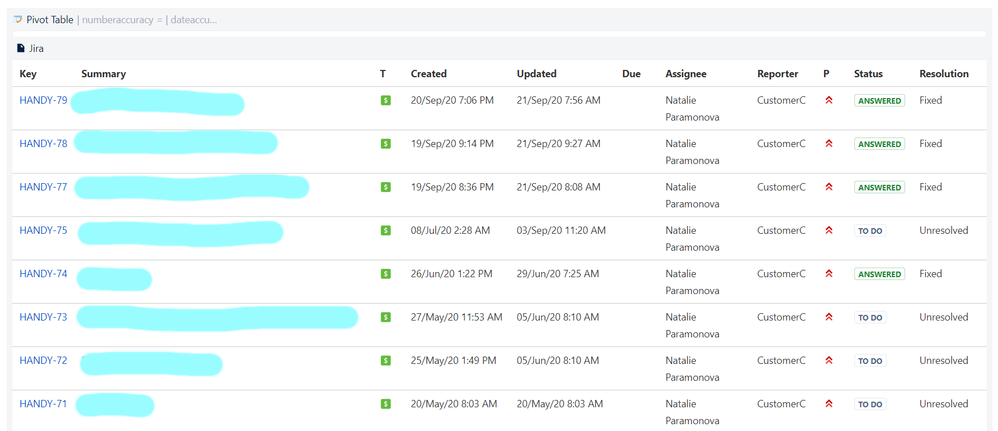Open issue HANDY-74 link
Viewport: 998px width, 431px height.
(x=43, y=273)
